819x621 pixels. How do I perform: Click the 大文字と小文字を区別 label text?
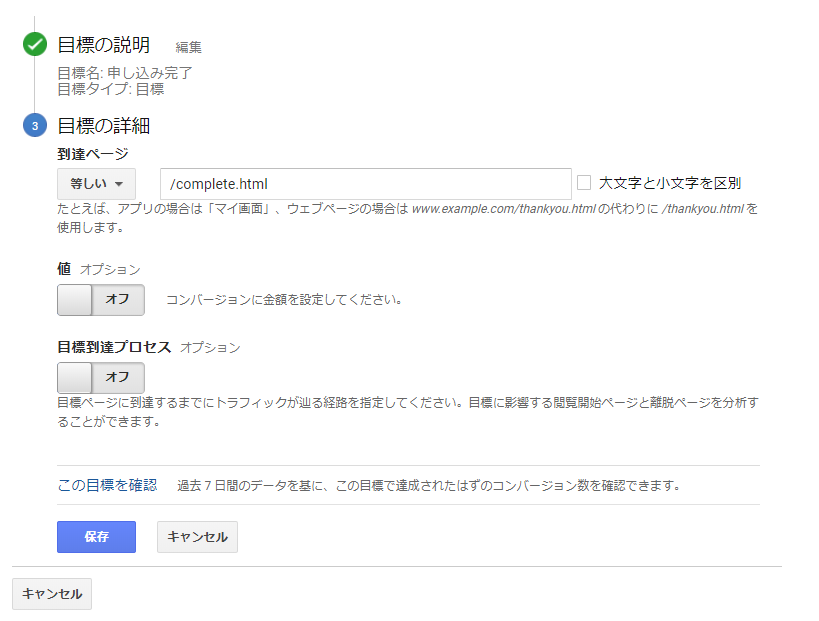669,183
